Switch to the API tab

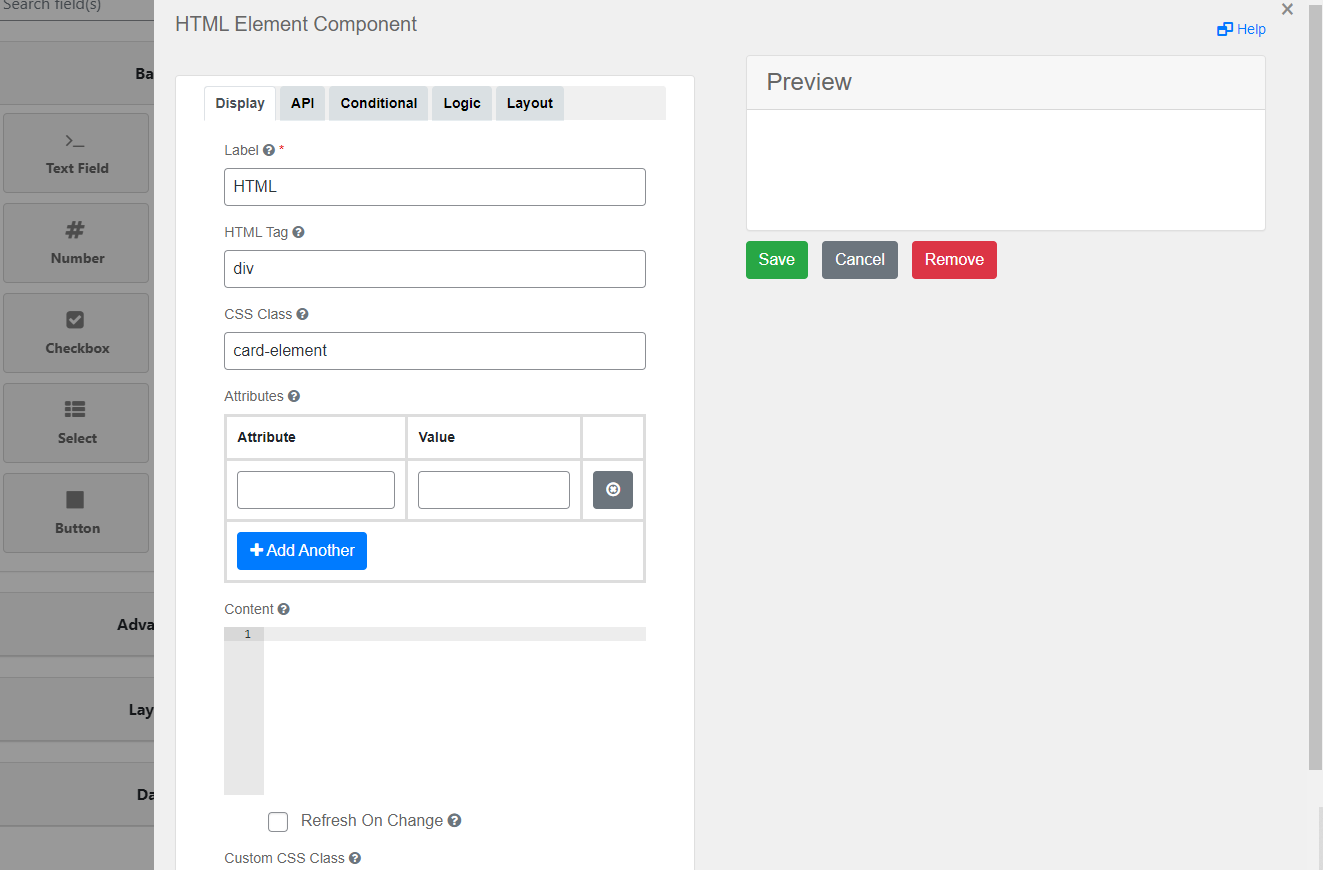point(302,103)
